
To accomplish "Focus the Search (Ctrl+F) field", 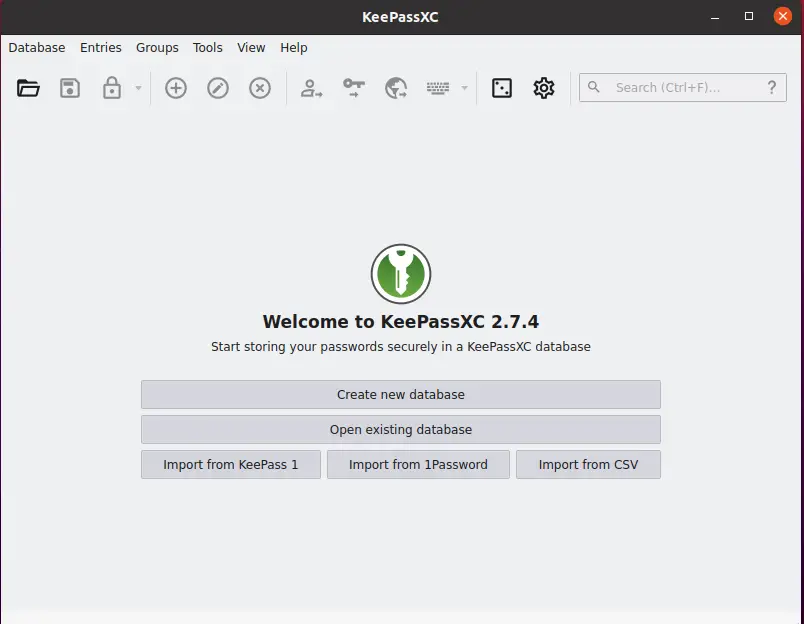I will (682, 87).
